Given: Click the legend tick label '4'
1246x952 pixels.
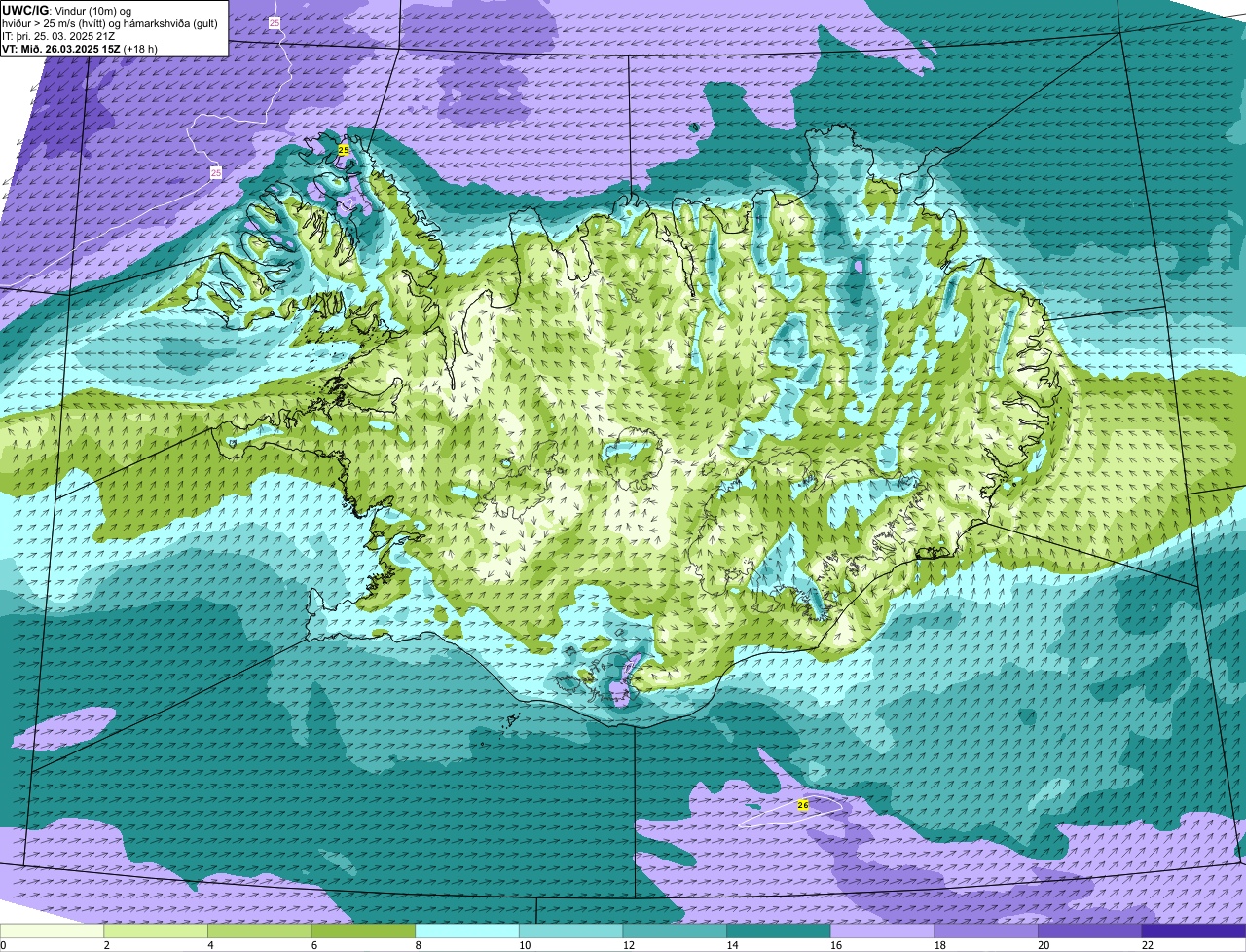Looking at the screenshot, I should coord(210,945).
